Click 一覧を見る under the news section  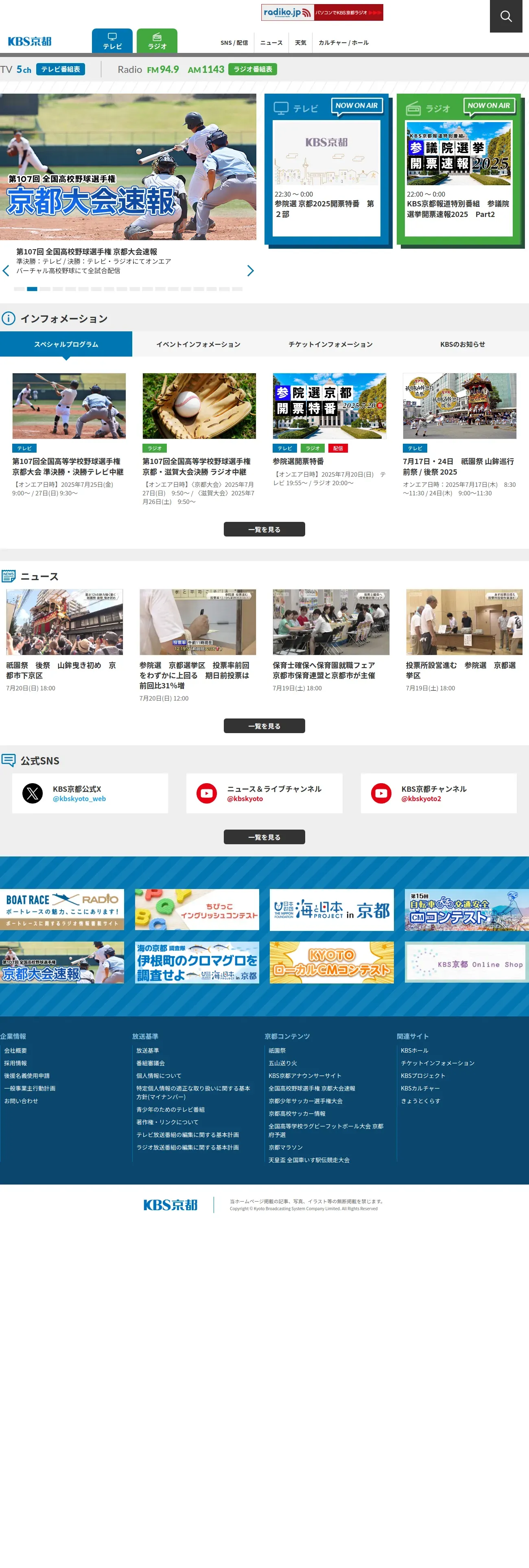tap(264, 725)
